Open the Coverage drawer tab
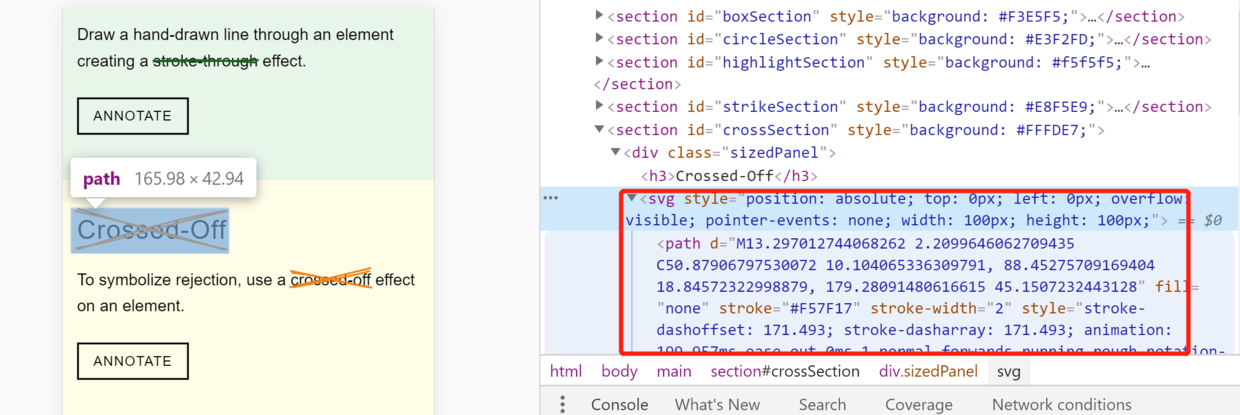This screenshot has width=1240, height=415. (x=918, y=404)
